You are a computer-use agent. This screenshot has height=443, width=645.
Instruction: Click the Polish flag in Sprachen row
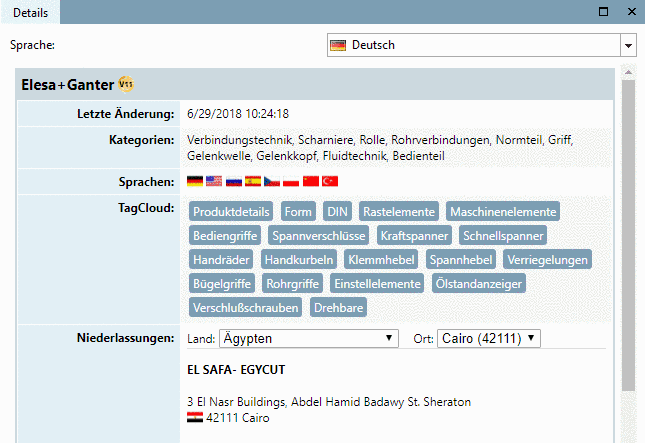[291, 181]
